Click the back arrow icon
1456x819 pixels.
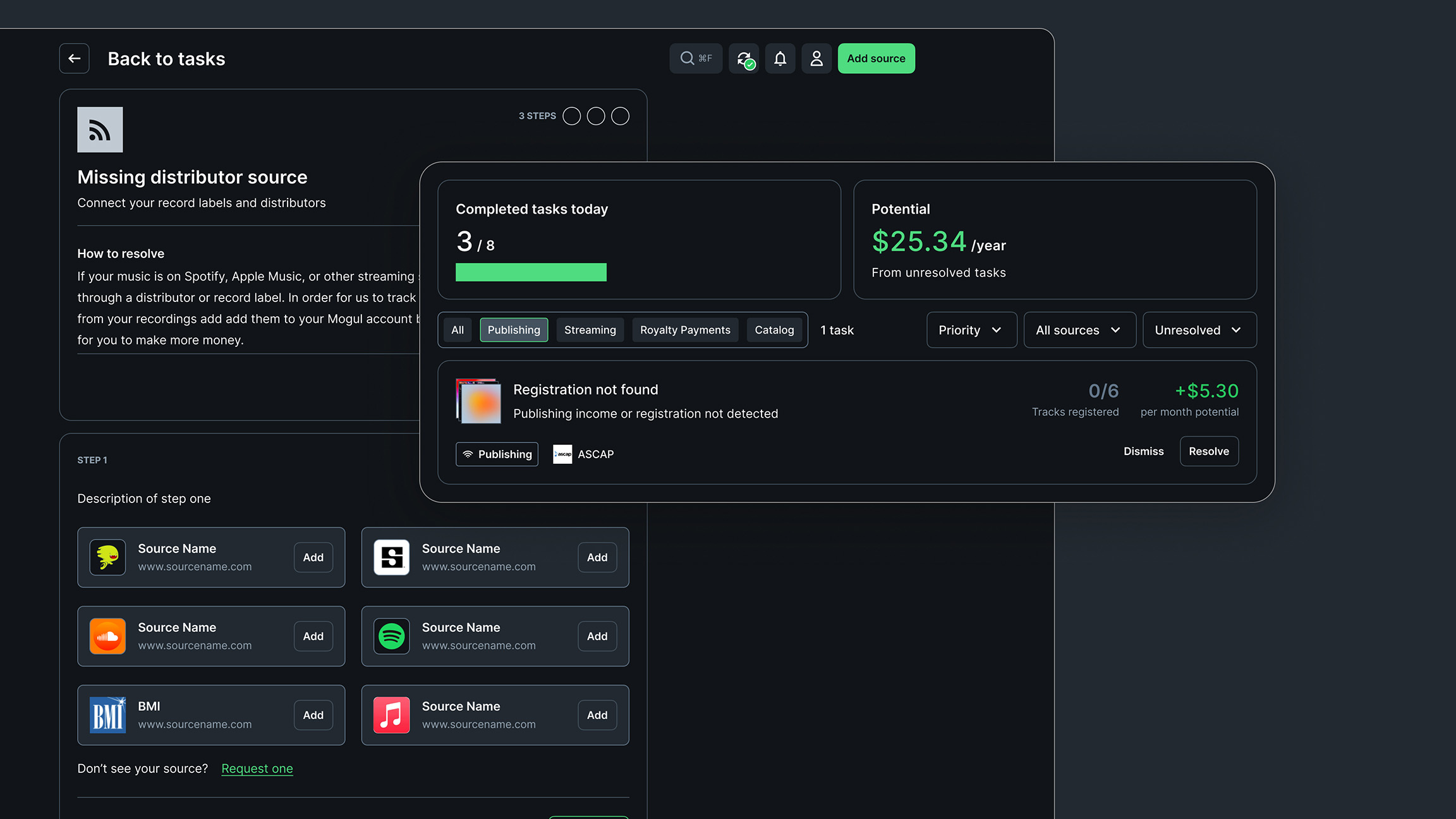(x=74, y=59)
